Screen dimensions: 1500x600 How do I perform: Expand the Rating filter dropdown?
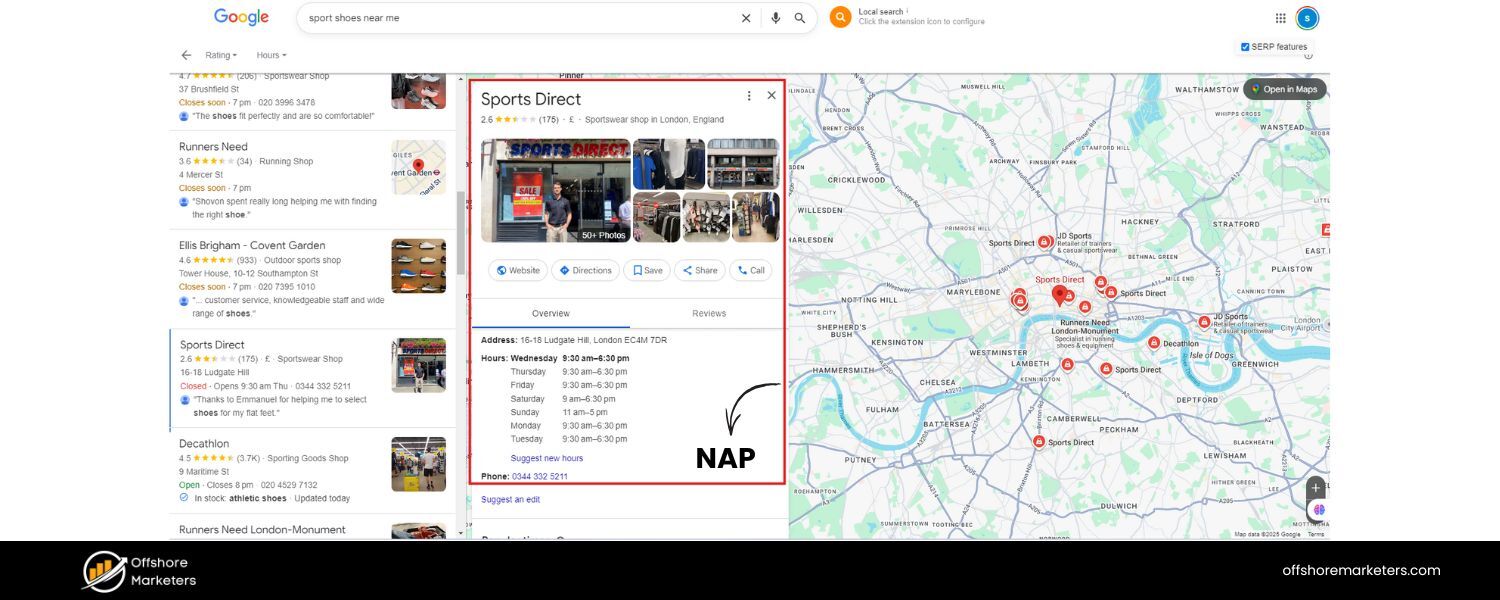(x=221, y=55)
